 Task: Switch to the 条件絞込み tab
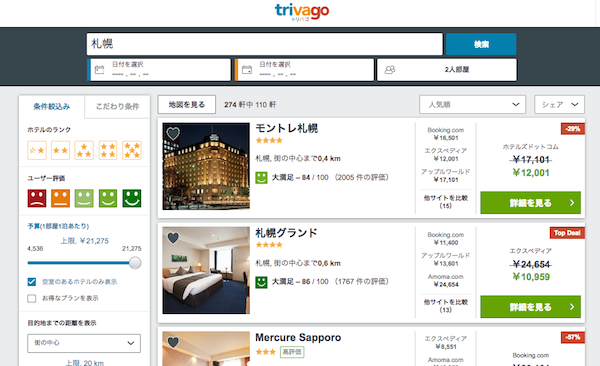point(52,106)
